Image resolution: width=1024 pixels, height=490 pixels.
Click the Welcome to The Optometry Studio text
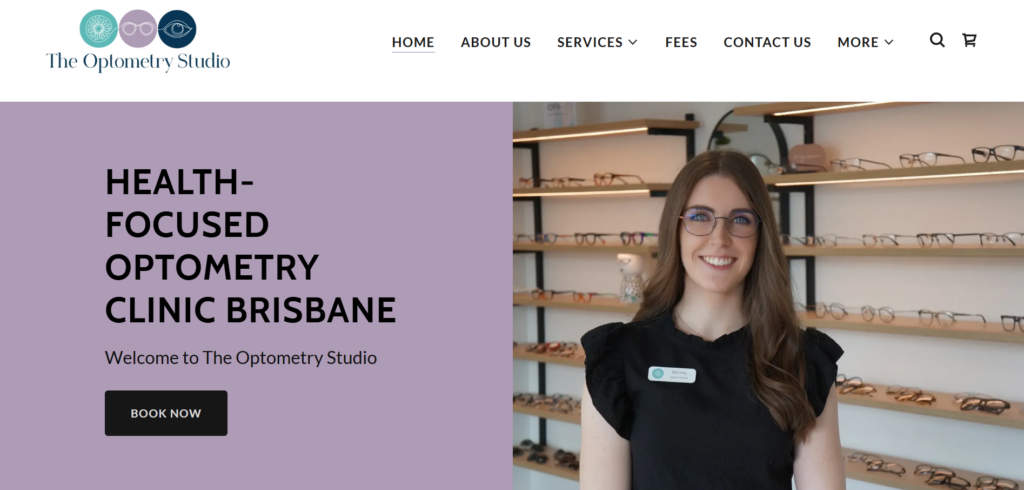(241, 358)
